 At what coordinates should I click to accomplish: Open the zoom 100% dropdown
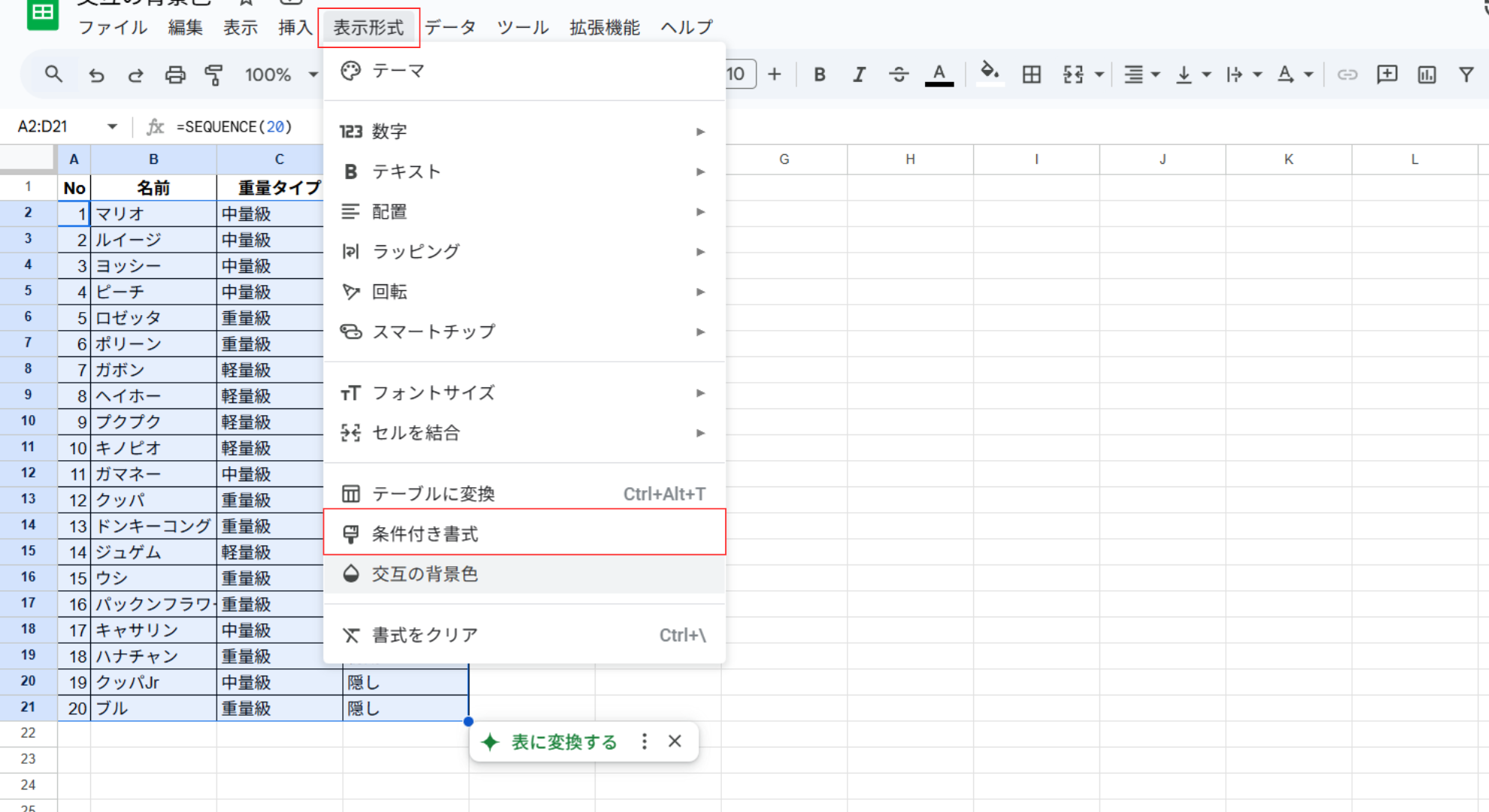(x=281, y=74)
